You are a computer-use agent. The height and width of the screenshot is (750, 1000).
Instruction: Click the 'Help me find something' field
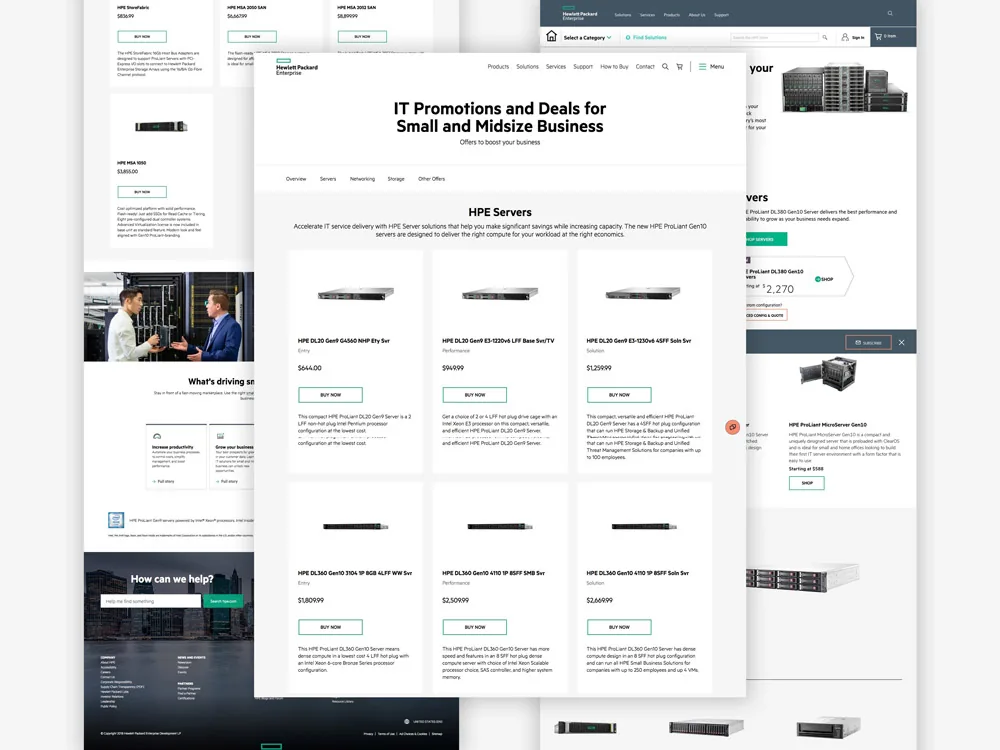151,601
